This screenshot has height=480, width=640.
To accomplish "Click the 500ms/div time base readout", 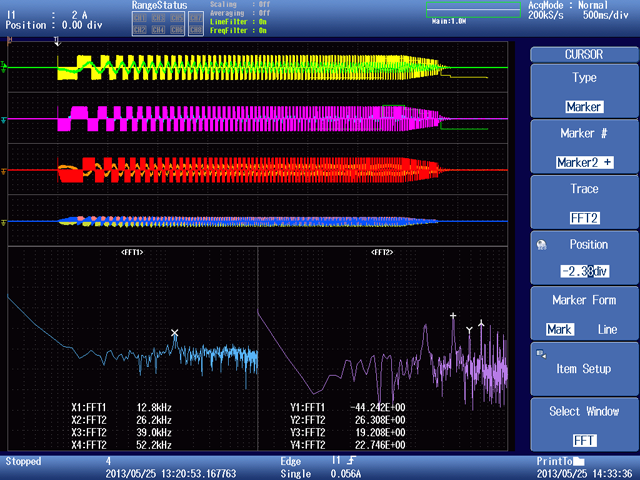I will click(606, 16).
